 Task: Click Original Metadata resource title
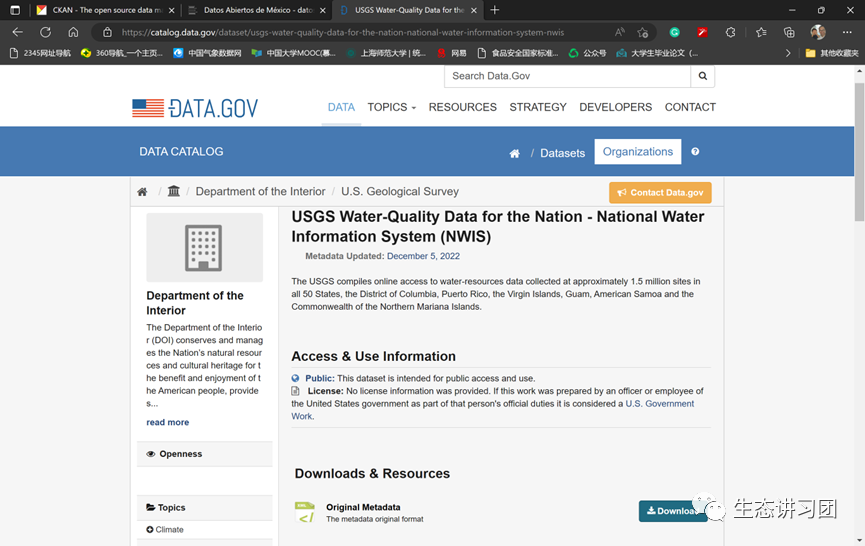point(363,507)
